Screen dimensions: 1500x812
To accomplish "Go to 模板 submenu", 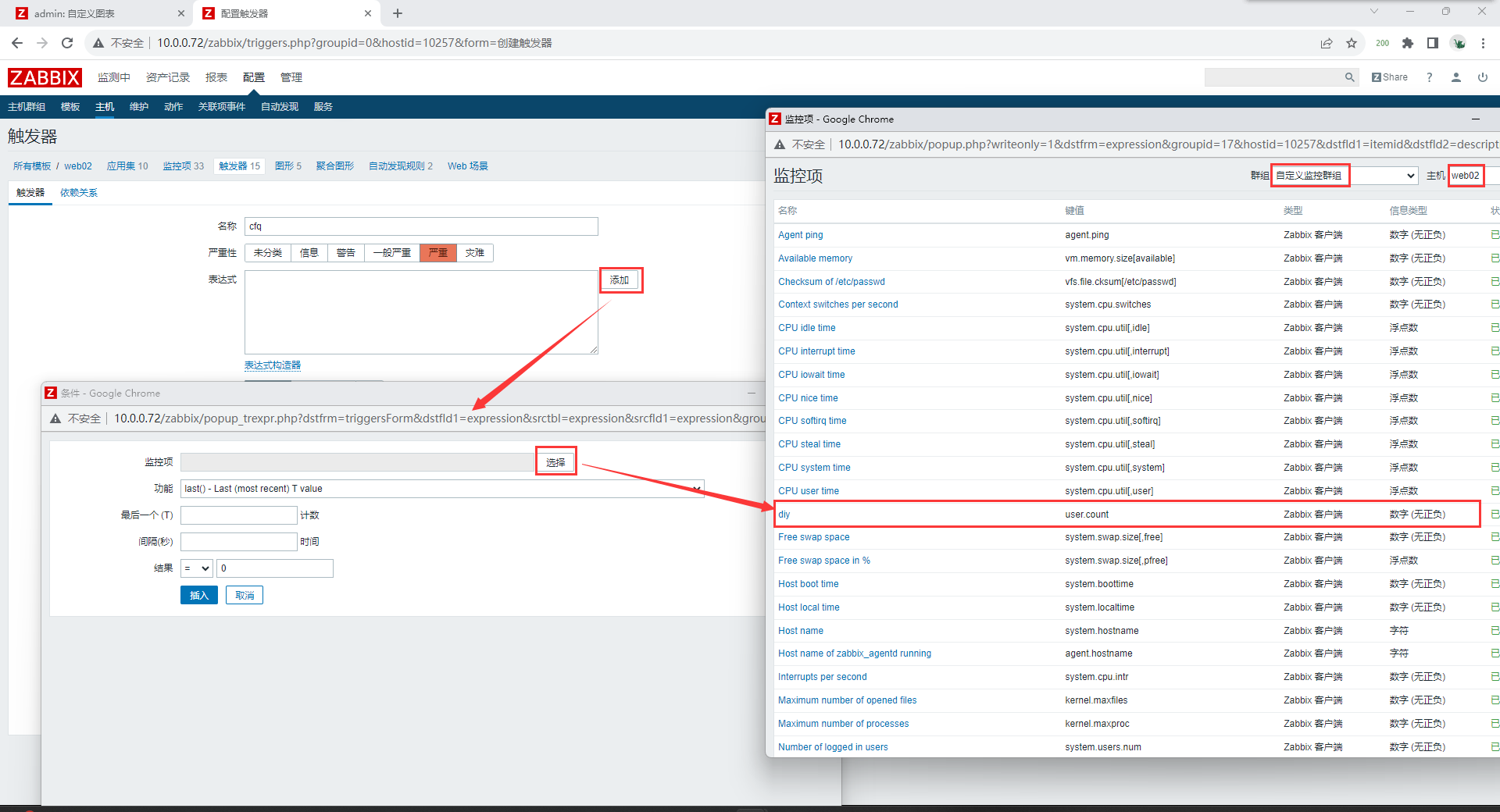I will [x=70, y=107].
